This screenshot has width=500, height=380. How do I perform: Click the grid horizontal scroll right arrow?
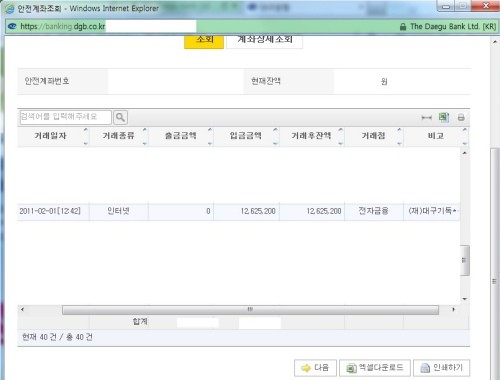pos(453,310)
